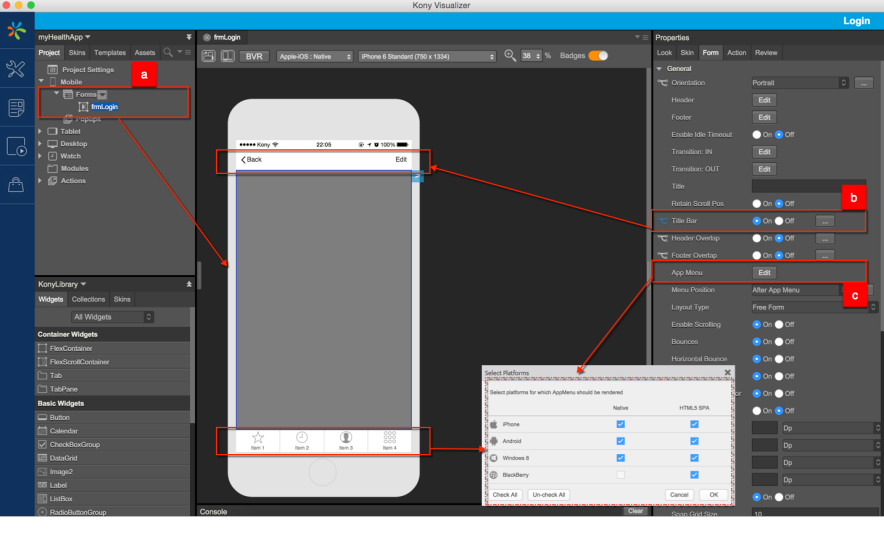Pin the KonyLibrary panel
884x539 pixels.
coord(189,284)
